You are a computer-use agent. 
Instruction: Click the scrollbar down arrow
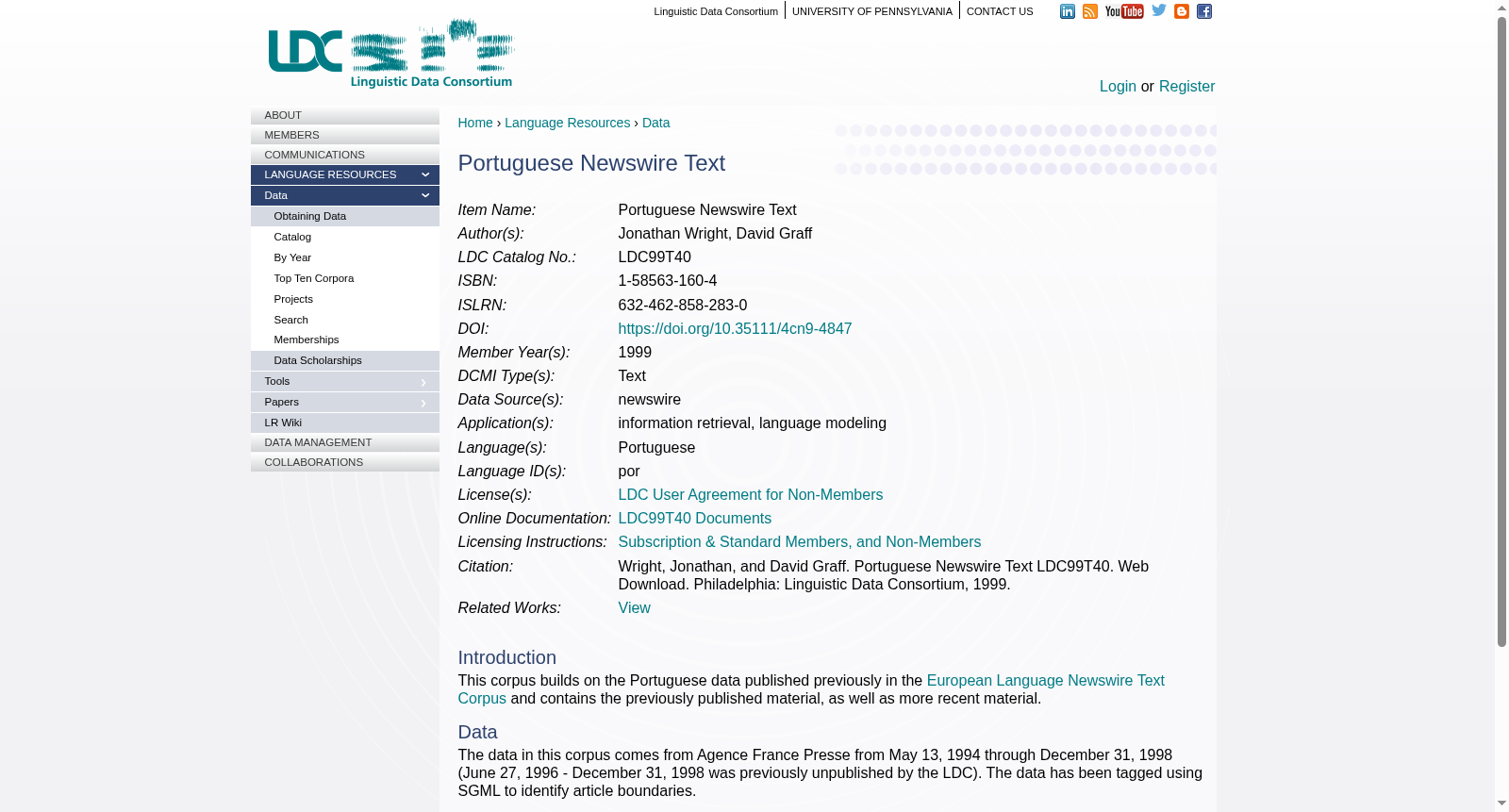coord(1501,804)
